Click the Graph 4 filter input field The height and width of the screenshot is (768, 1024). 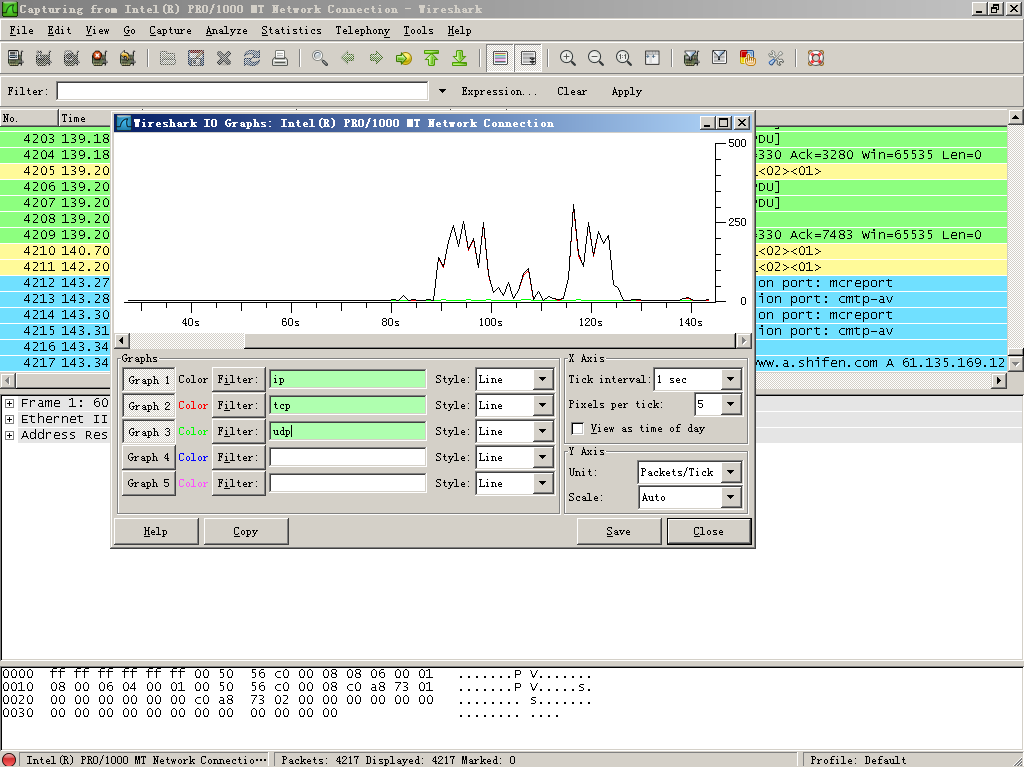click(x=348, y=457)
